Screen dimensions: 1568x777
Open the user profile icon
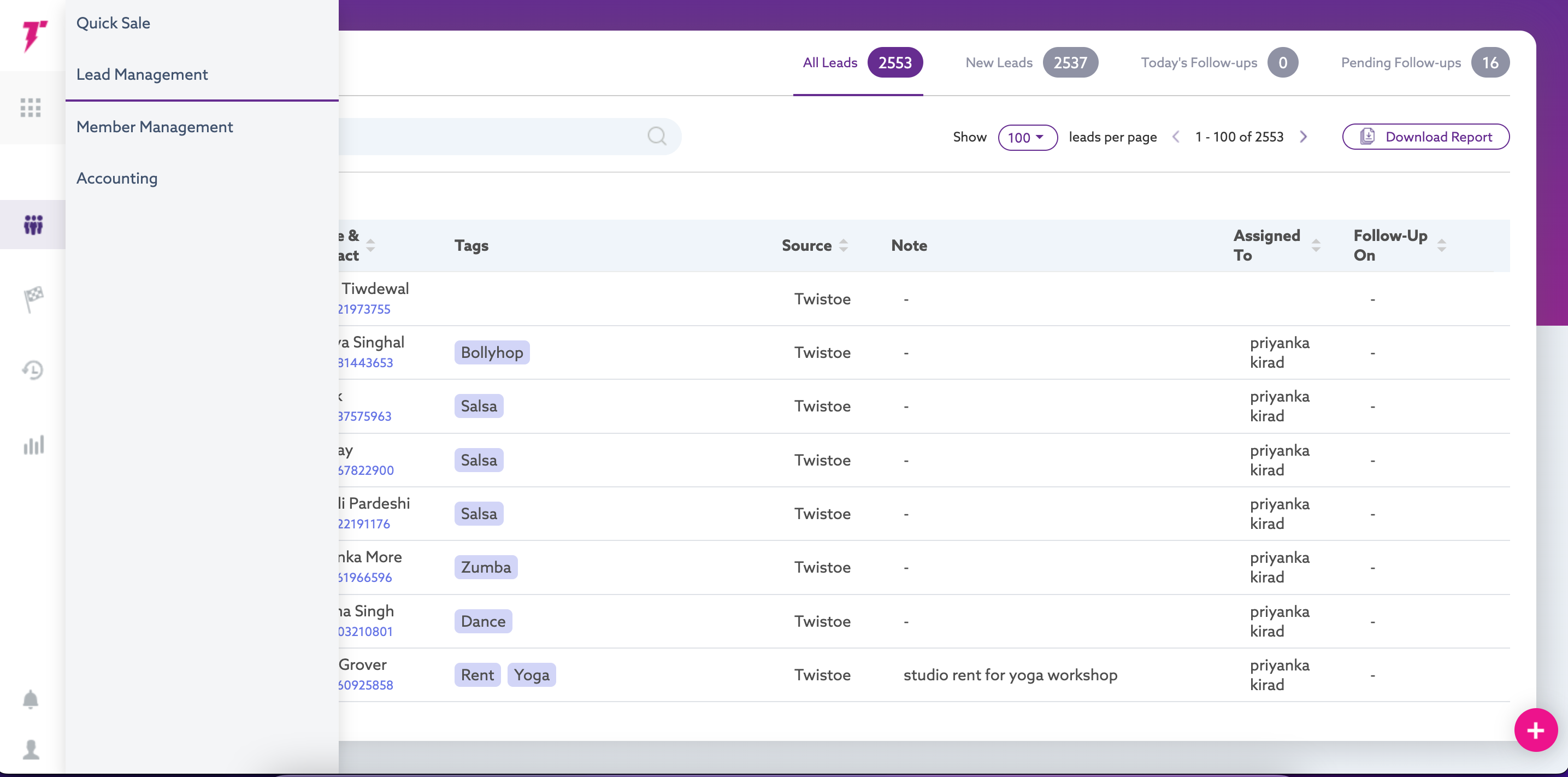[x=31, y=749]
